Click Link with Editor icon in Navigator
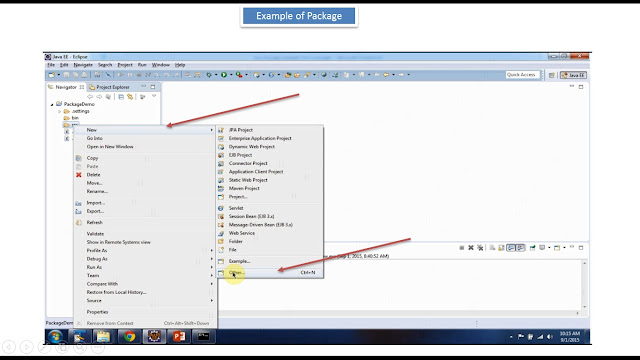This screenshot has height=360, width=640. (x=130, y=97)
